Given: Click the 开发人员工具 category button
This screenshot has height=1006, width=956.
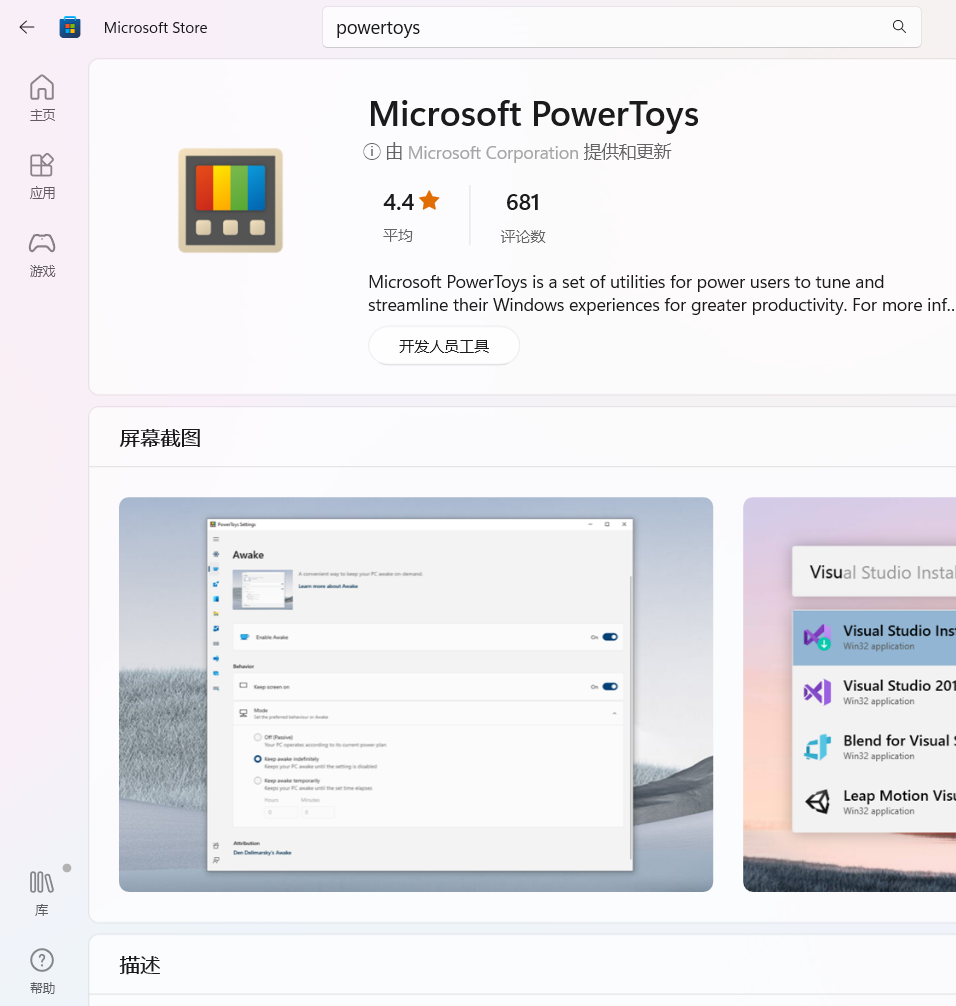Looking at the screenshot, I should click(444, 346).
